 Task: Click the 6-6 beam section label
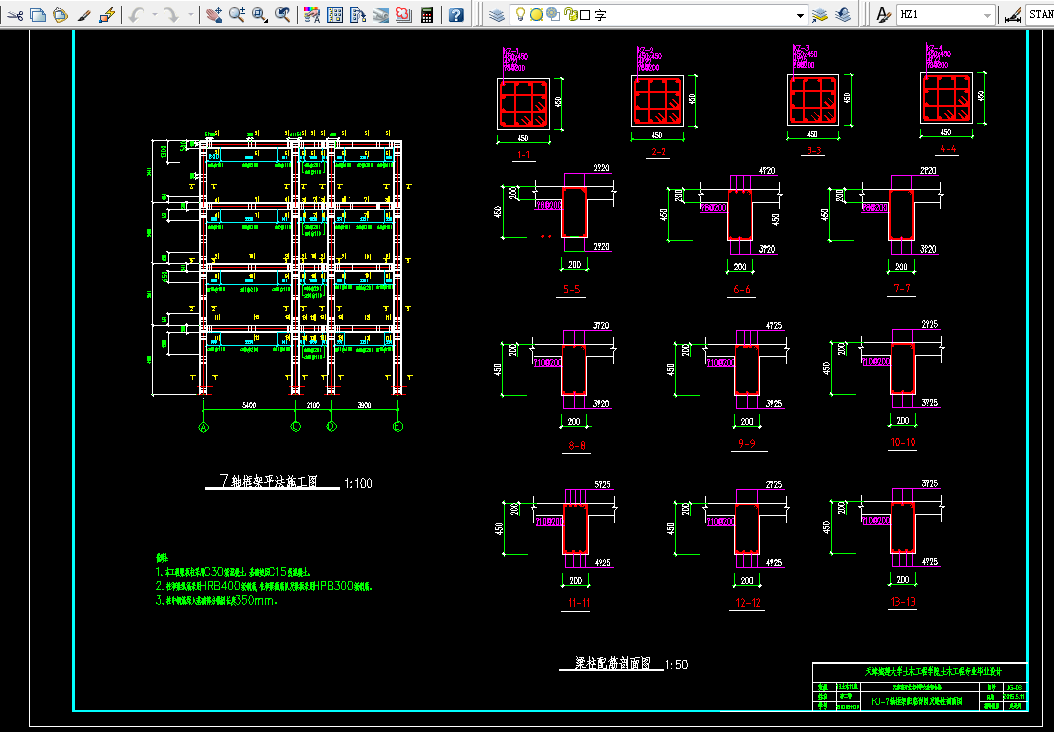pos(741,290)
